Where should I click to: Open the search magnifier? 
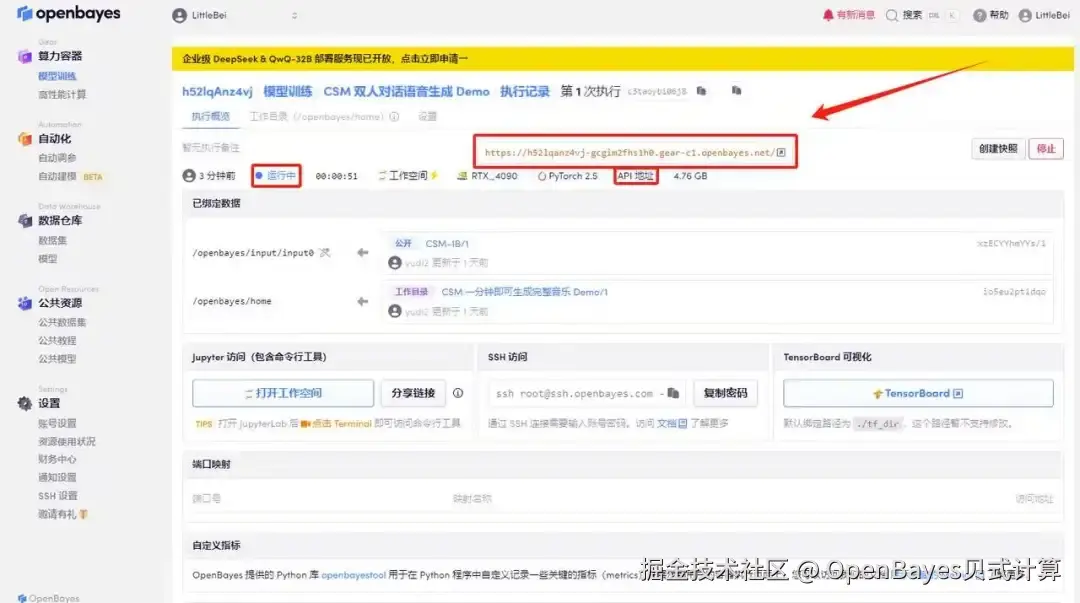[x=892, y=15]
